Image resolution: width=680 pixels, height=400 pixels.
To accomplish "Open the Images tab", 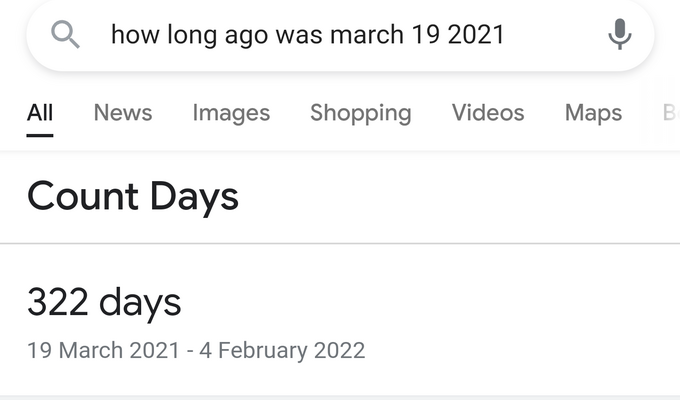I will (231, 113).
